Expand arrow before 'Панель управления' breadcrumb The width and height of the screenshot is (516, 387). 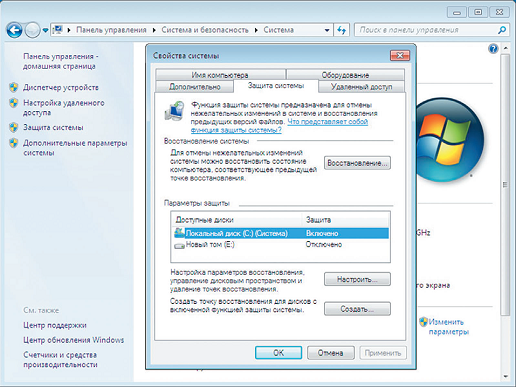click(69, 30)
